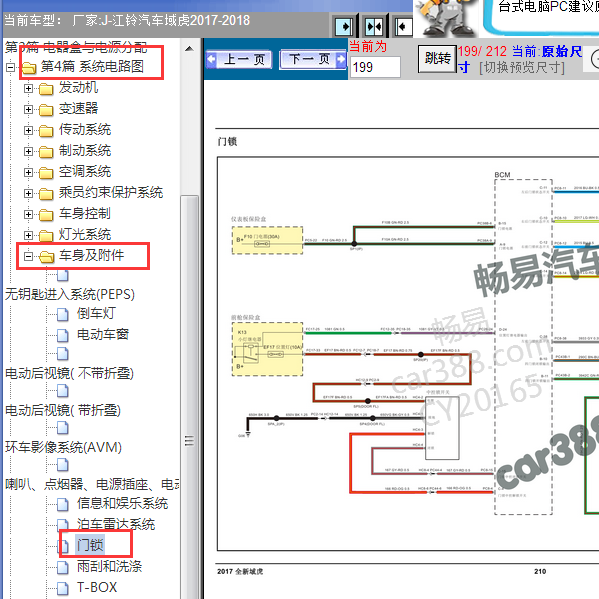Viewport: 599px width, 599px height.
Task: Click the 雨刮和洗涤 page icon
Action: coord(63,567)
